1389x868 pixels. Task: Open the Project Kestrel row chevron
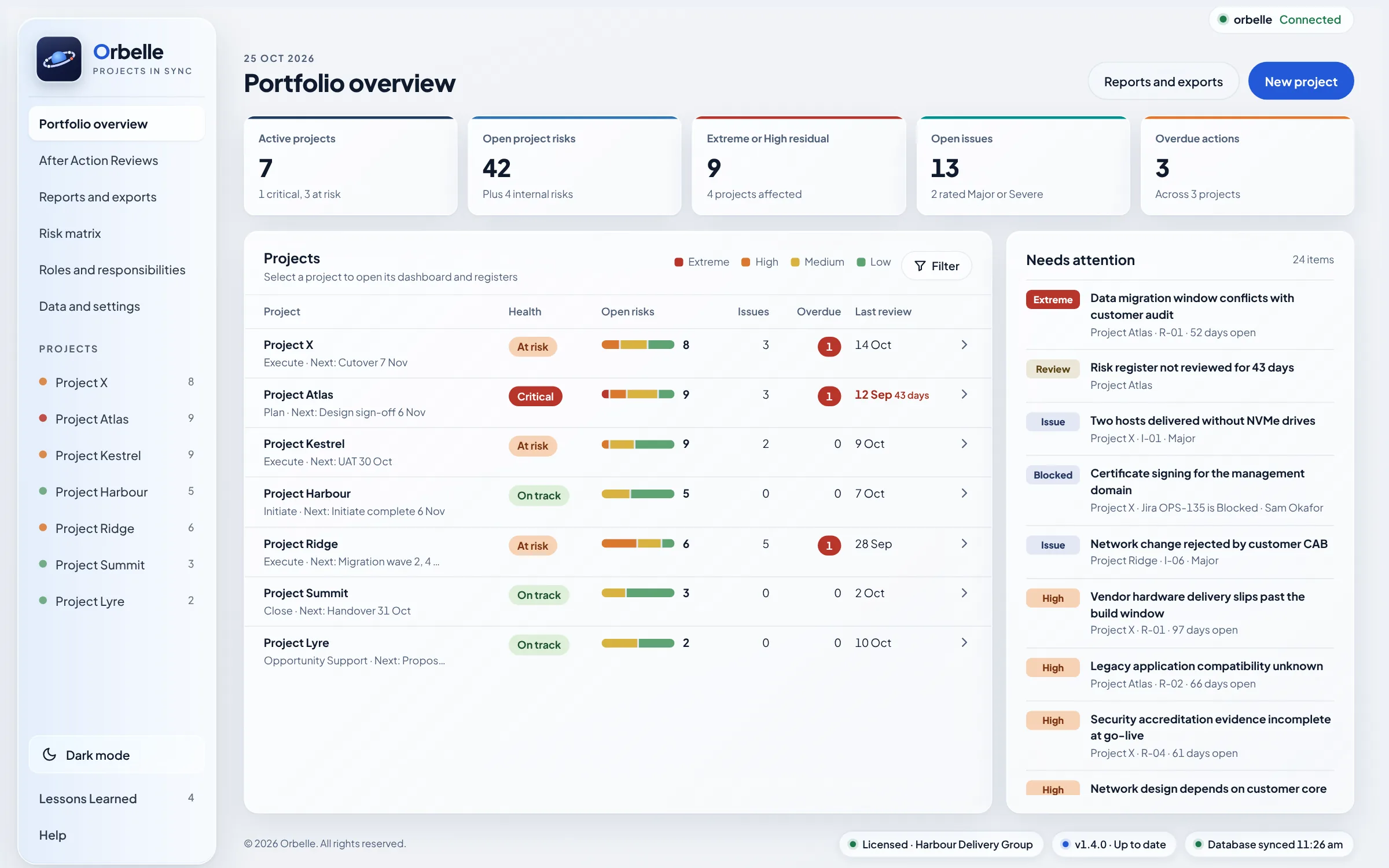[964, 444]
